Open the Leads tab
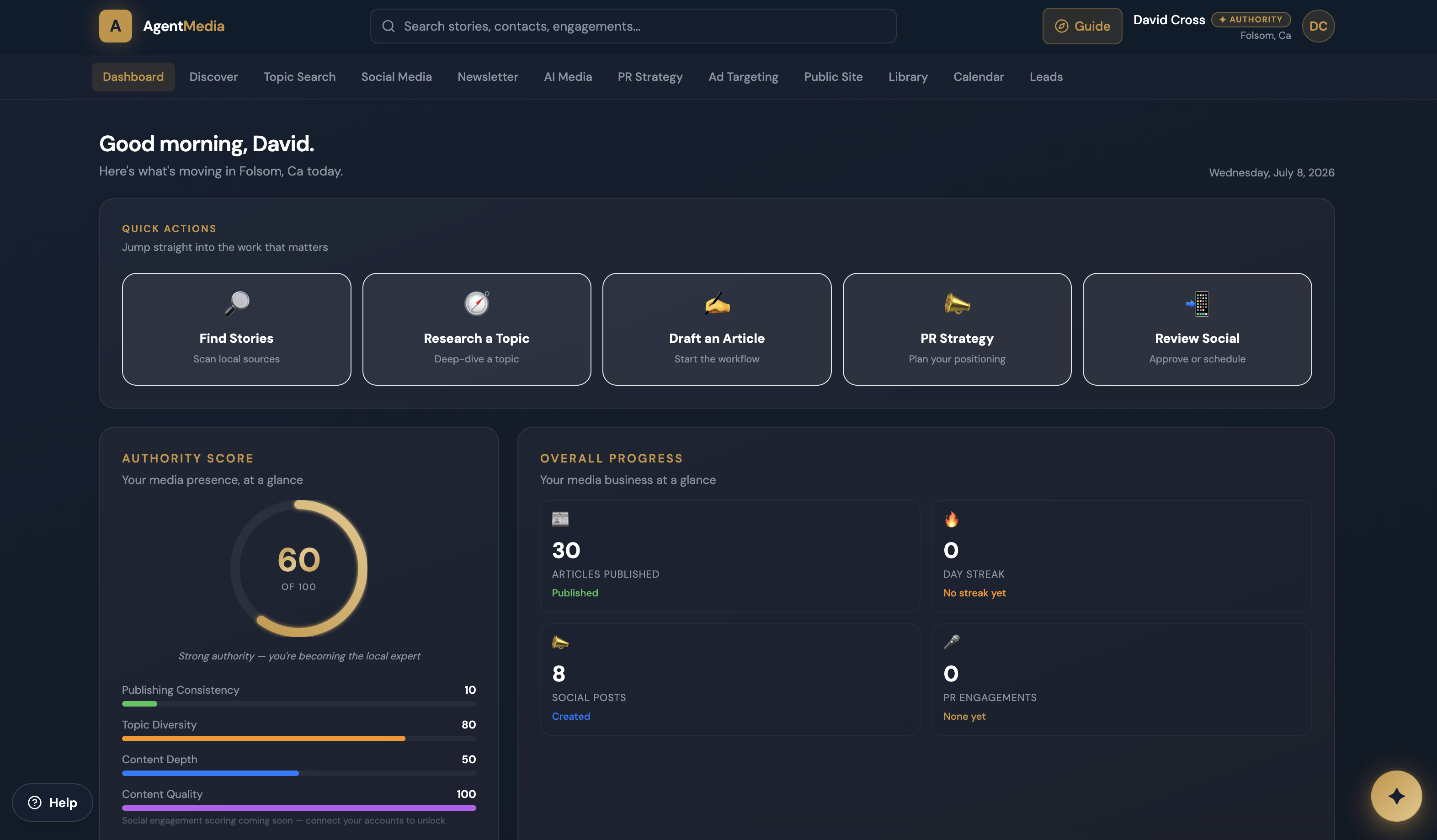 pyautogui.click(x=1046, y=76)
